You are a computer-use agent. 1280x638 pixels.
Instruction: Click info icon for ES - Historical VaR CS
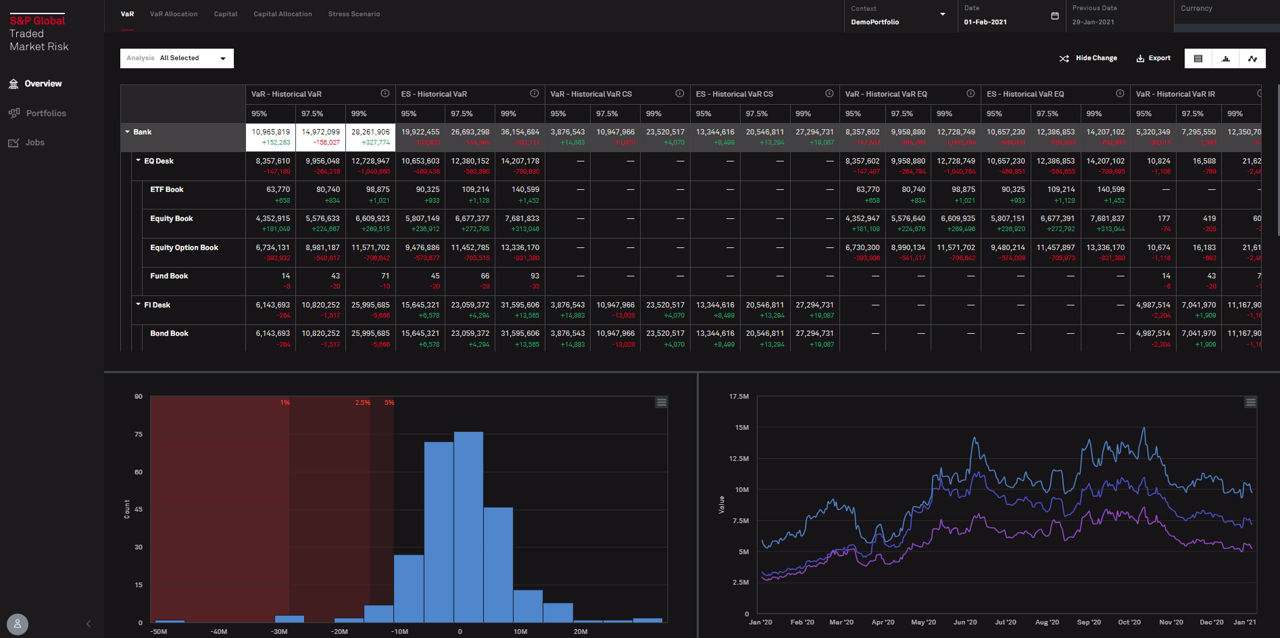[x=829, y=94]
